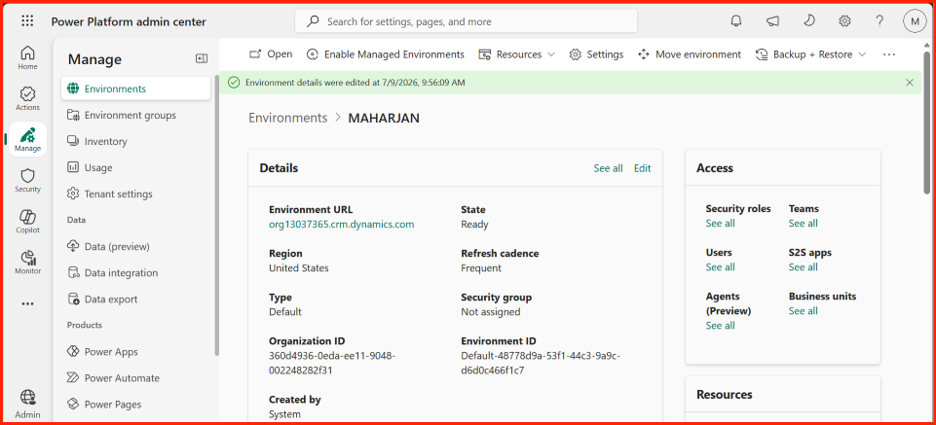The height and width of the screenshot is (425, 936).
Task: Collapse the Manage navigation pane
Action: click(202, 58)
